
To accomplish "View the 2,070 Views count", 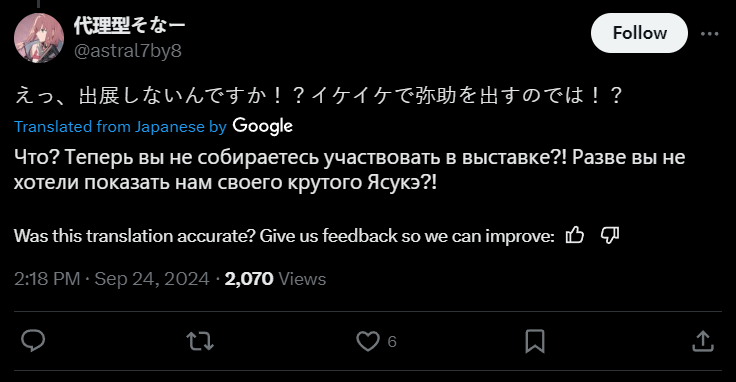I will [x=275, y=279].
